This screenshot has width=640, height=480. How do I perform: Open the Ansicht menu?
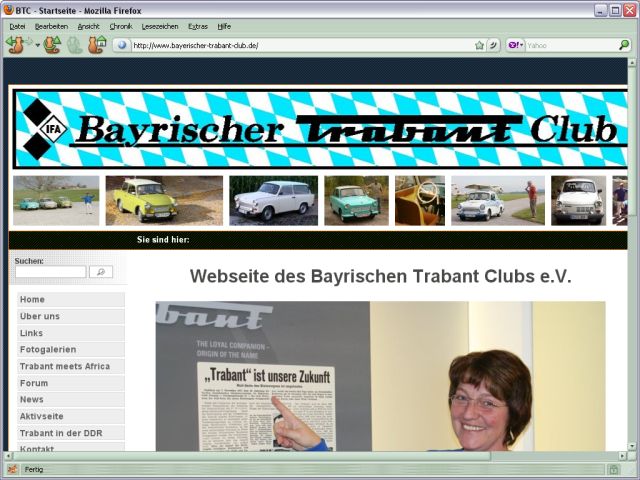[89, 26]
